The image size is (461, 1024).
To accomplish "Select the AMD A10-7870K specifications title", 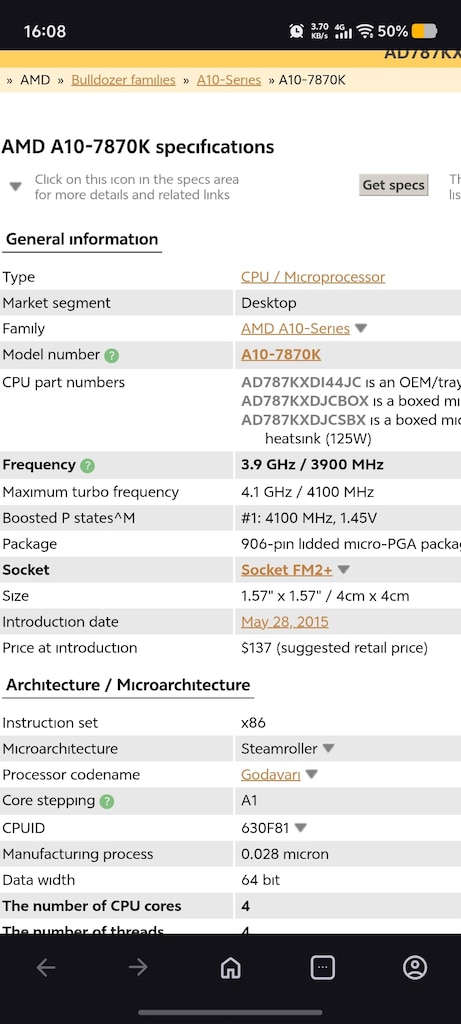I will (x=138, y=147).
